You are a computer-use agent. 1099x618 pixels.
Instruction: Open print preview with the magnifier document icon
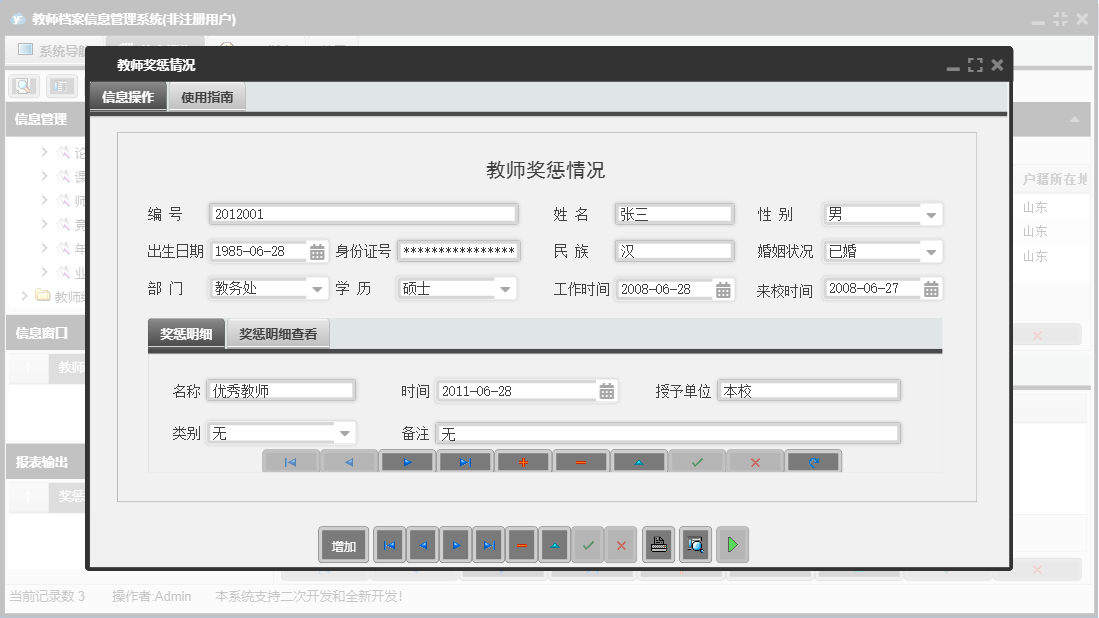click(x=694, y=544)
